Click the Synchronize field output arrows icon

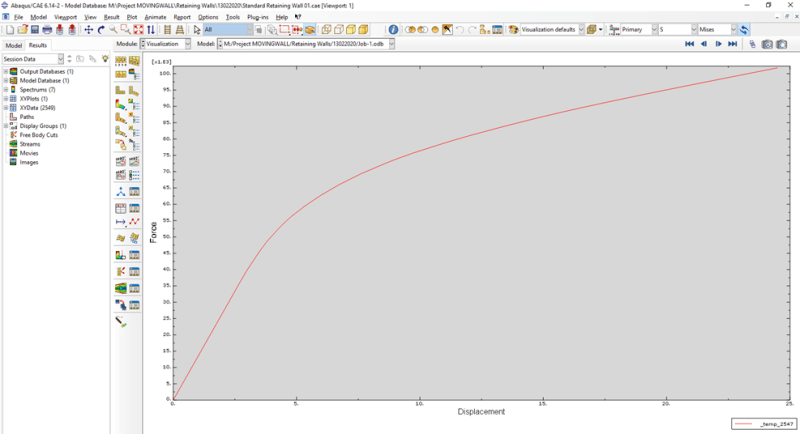(744, 30)
